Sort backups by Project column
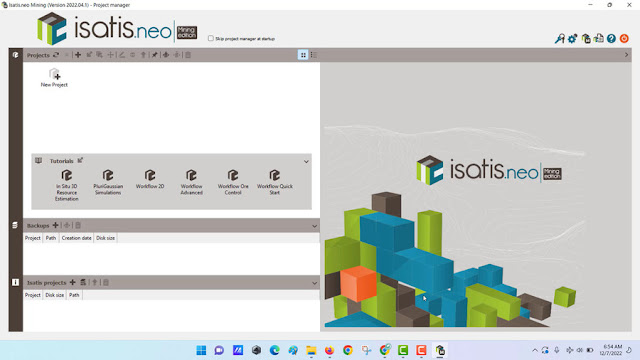The height and width of the screenshot is (360, 640). coord(33,238)
